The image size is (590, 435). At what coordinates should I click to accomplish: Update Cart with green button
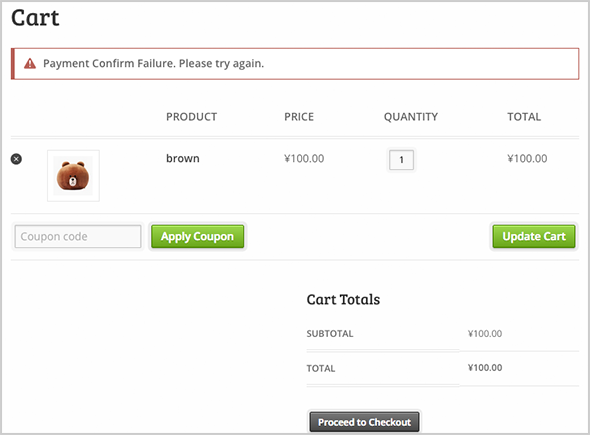[x=534, y=236]
